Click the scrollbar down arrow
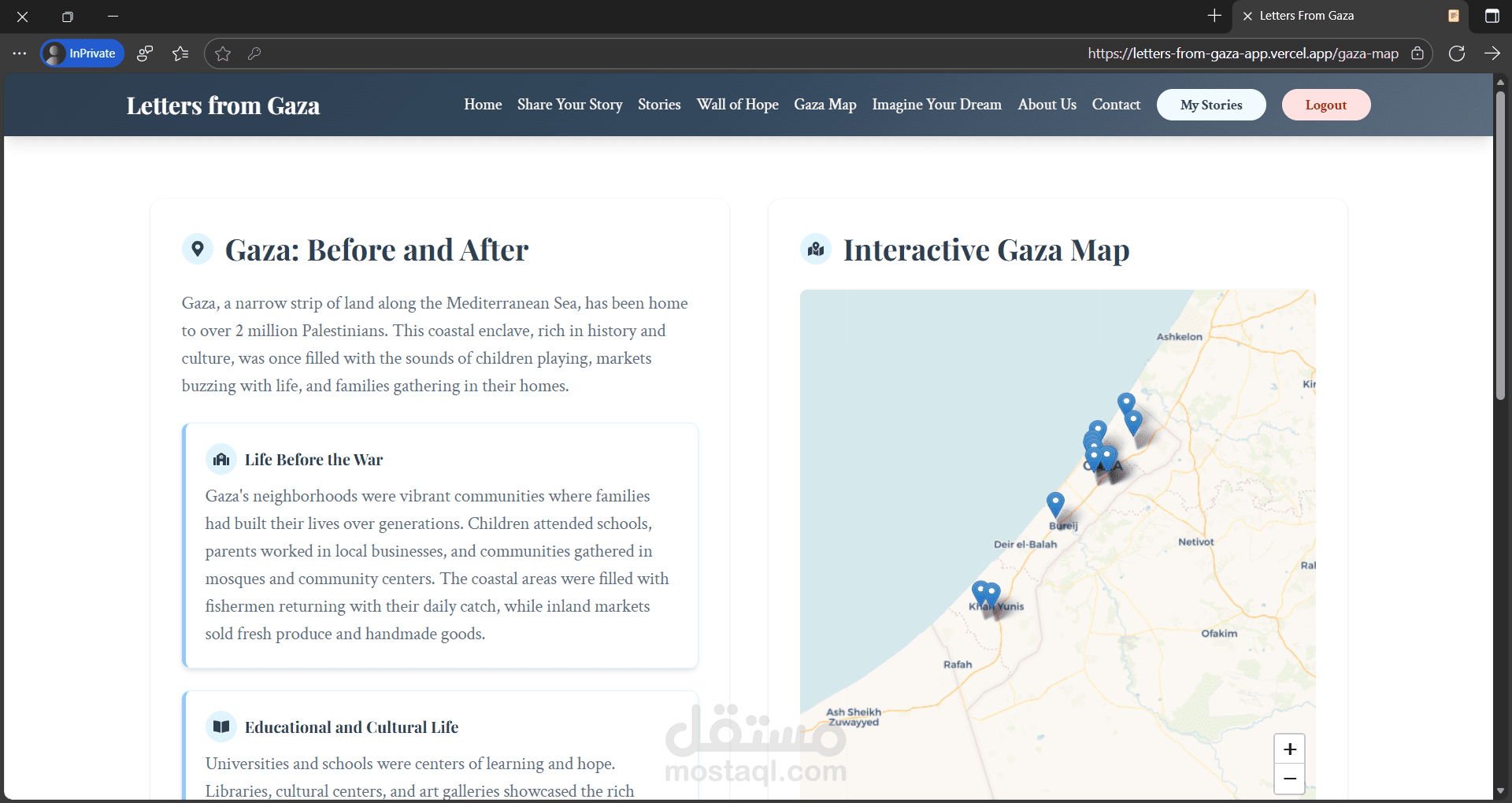The height and width of the screenshot is (803, 1512). (x=1500, y=790)
